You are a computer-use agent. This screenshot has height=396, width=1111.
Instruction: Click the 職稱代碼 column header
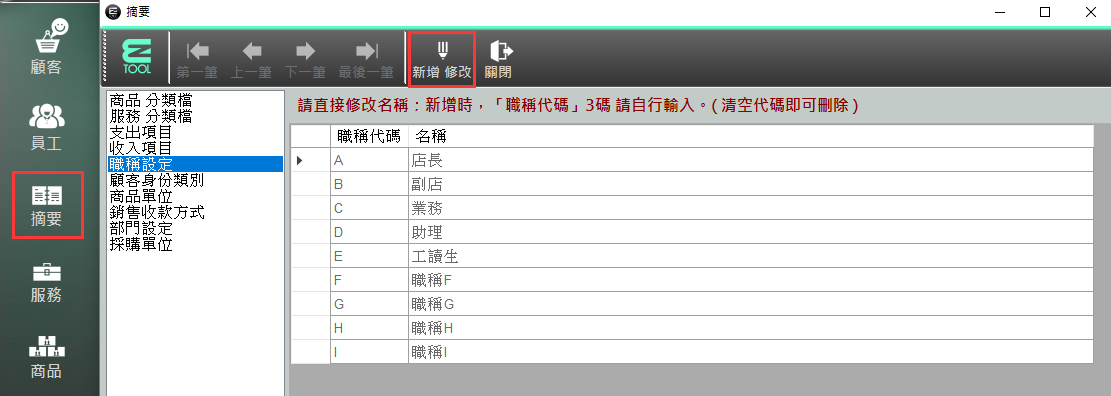click(x=369, y=136)
